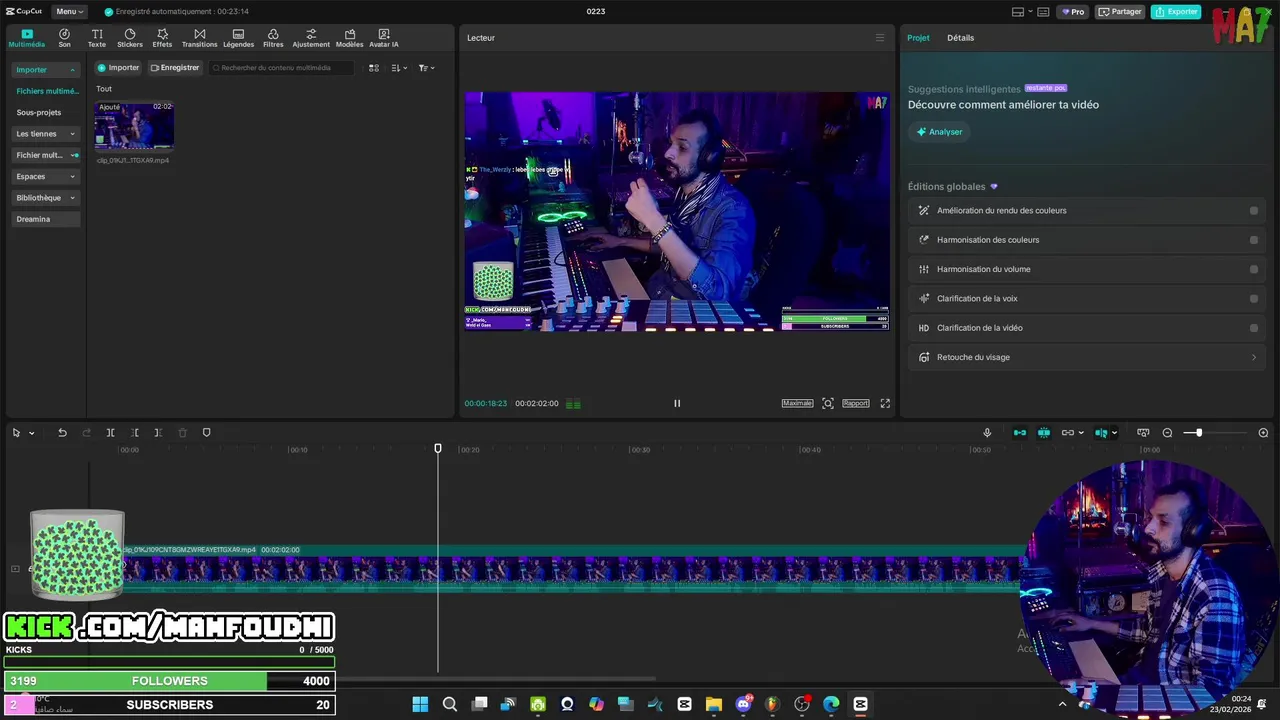The image size is (1280, 720).
Task: Open the media filter dropdown
Action: (426, 68)
